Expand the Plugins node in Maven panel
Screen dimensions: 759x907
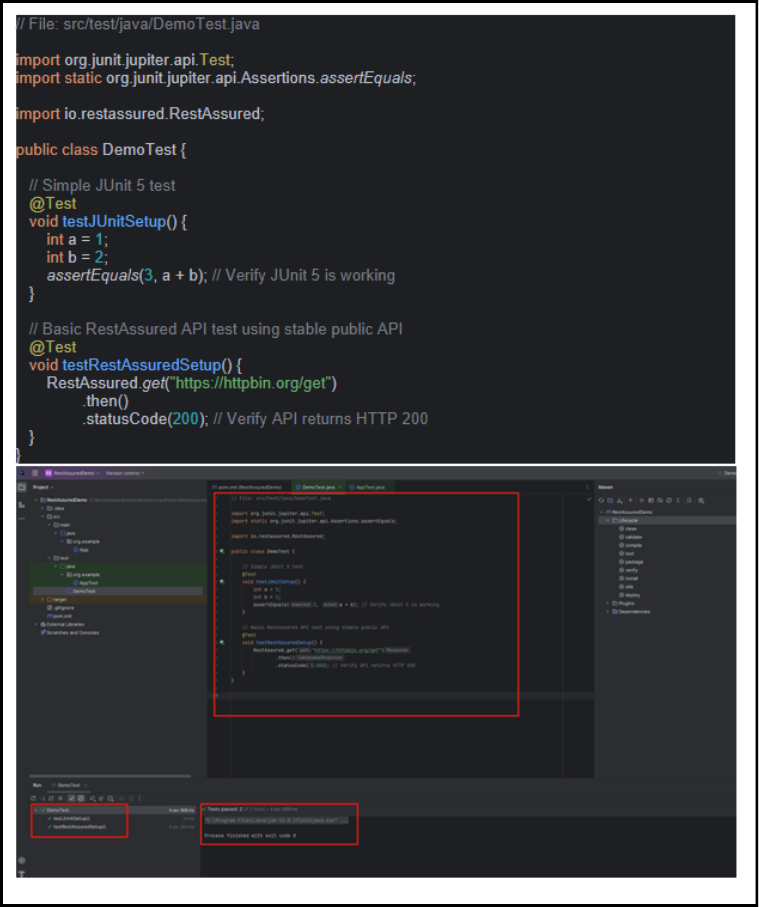[607, 604]
